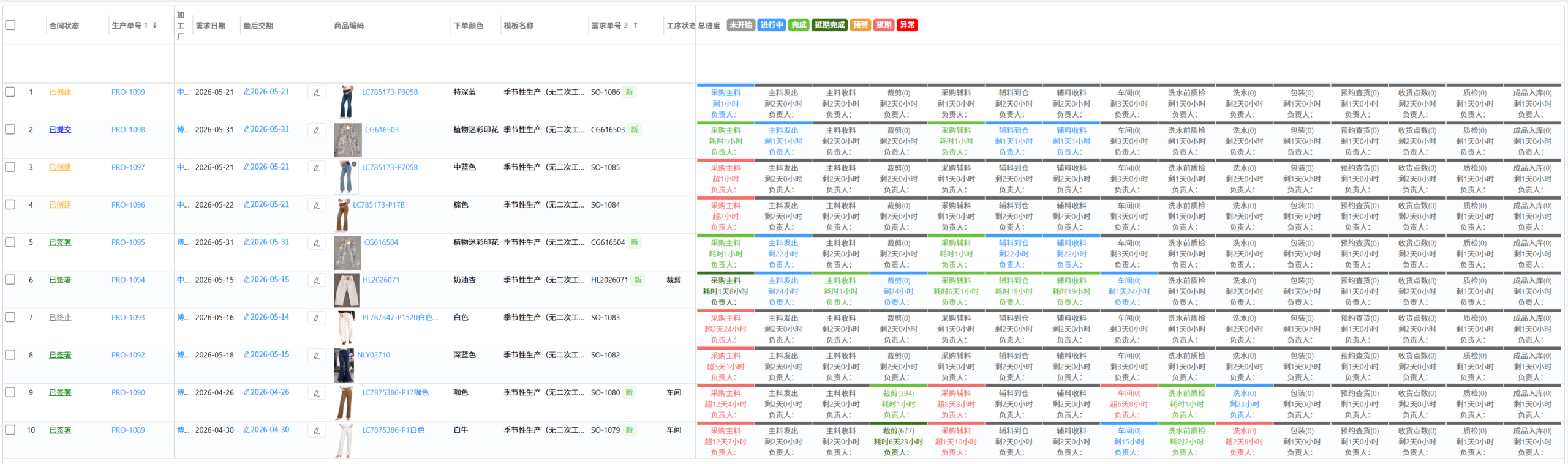Click the 合同状态 column header
1568x464 pixels.
click(x=64, y=26)
